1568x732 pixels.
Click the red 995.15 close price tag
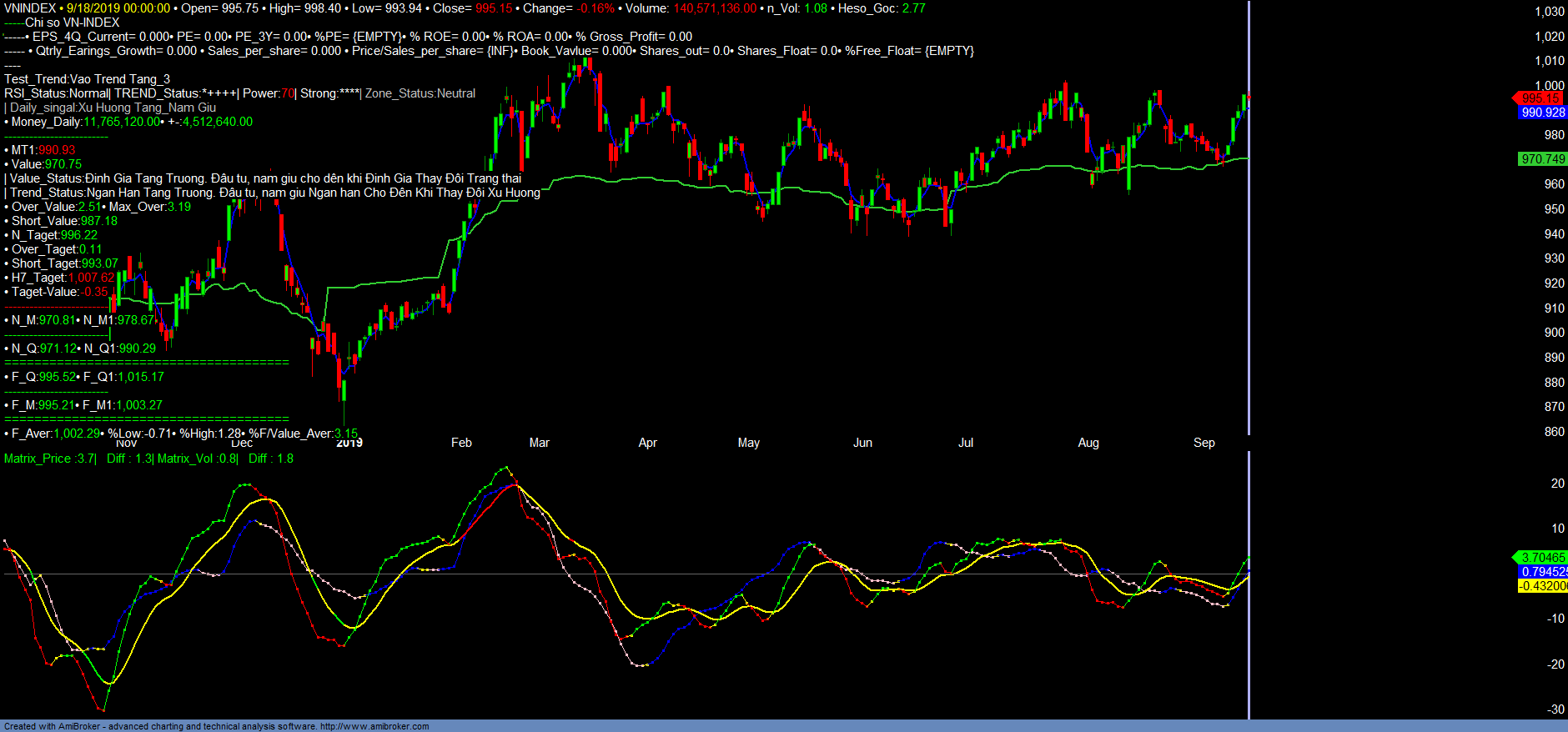1540,98
